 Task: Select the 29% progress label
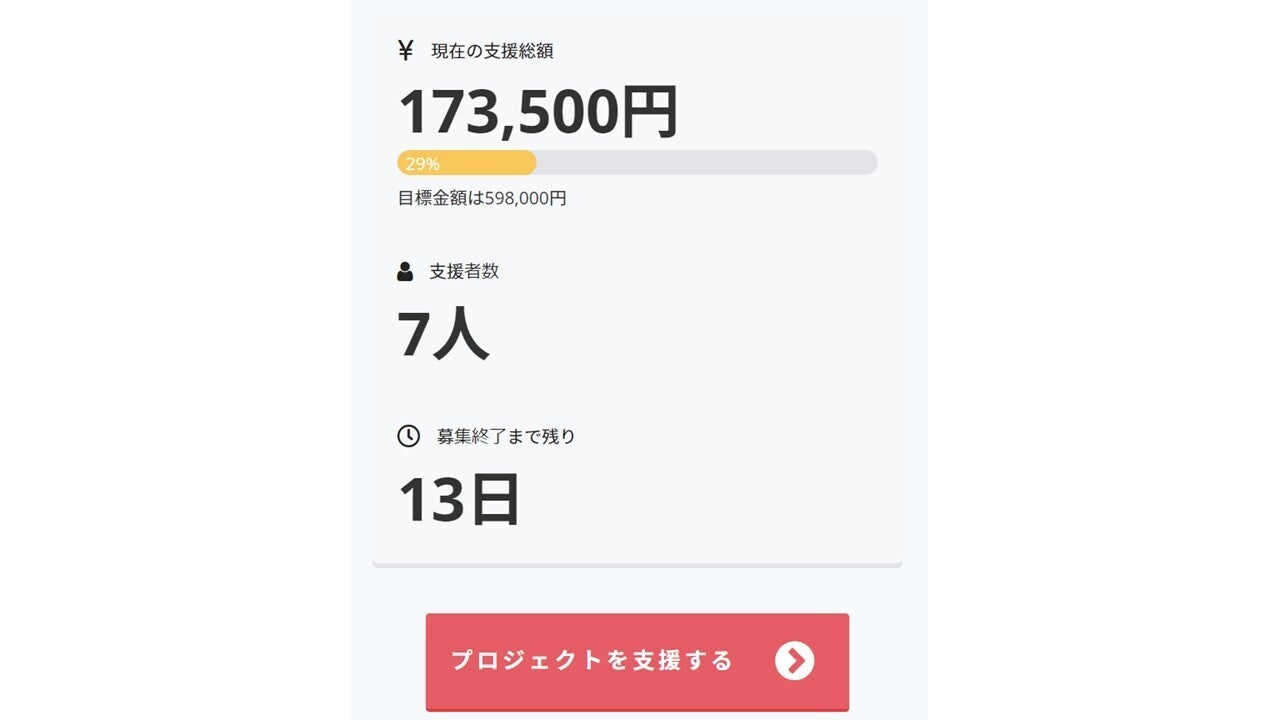(x=422, y=164)
